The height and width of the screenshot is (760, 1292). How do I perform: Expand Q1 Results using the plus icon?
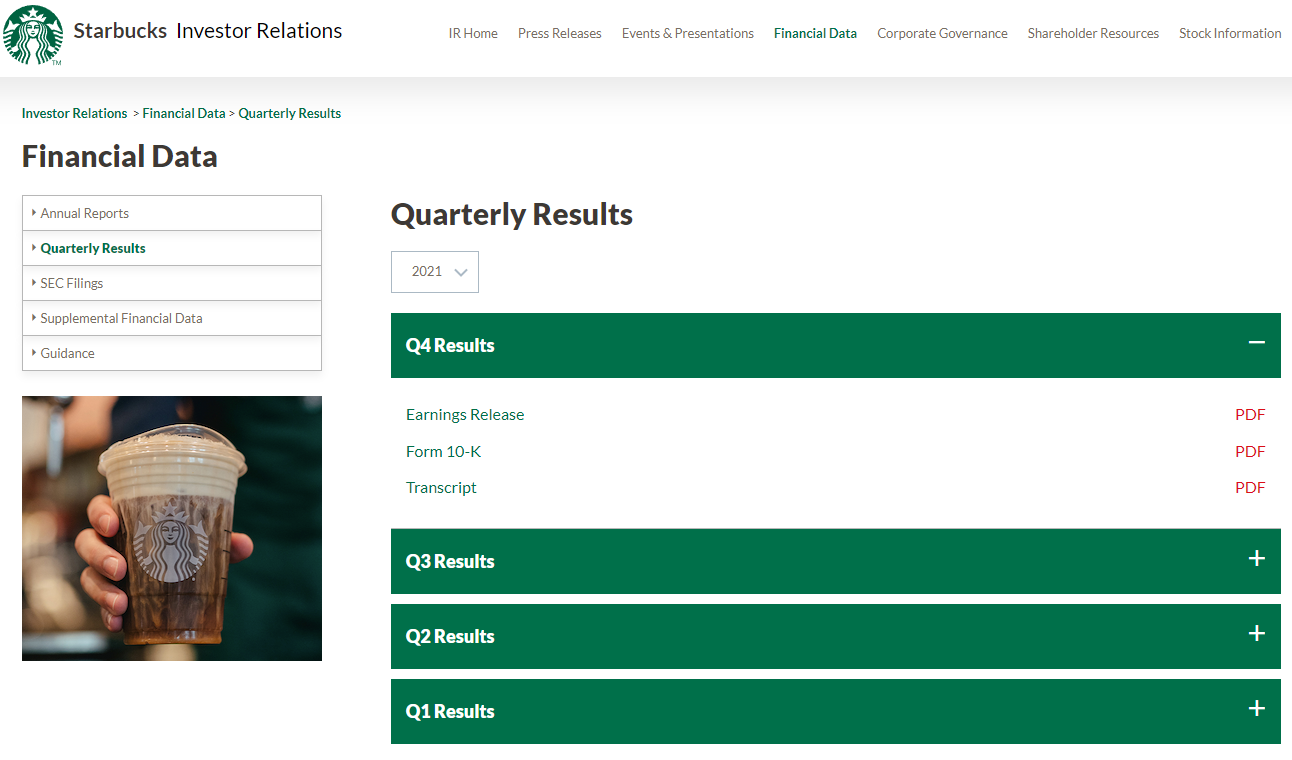pyautogui.click(x=1257, y=708)
